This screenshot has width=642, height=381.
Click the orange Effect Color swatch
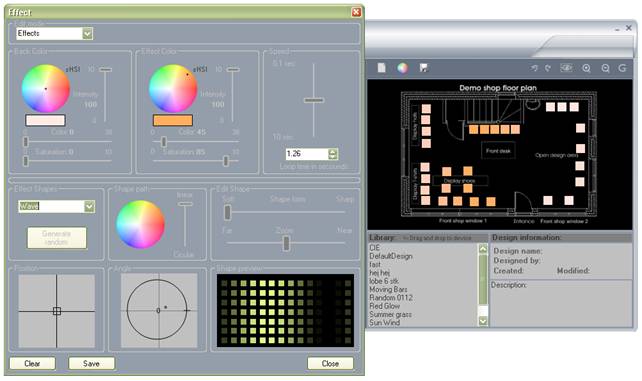173,120
